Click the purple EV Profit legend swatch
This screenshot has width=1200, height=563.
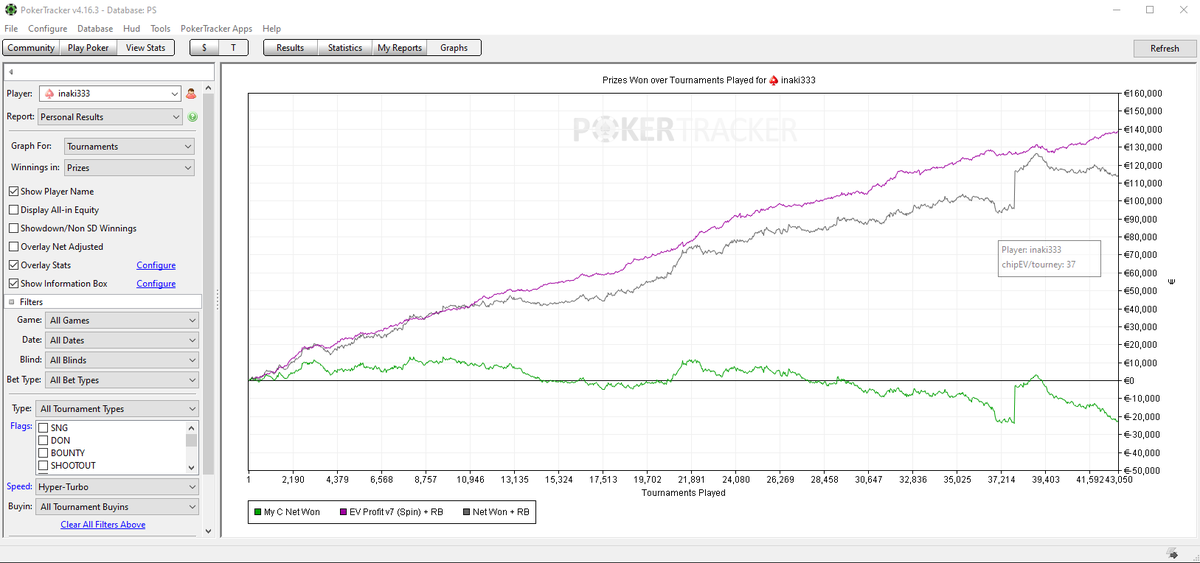point(345,513)
